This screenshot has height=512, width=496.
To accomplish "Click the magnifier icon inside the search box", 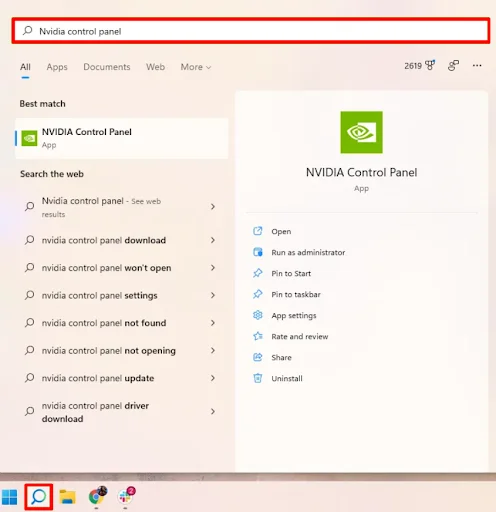I will click(x=27, y=31).
